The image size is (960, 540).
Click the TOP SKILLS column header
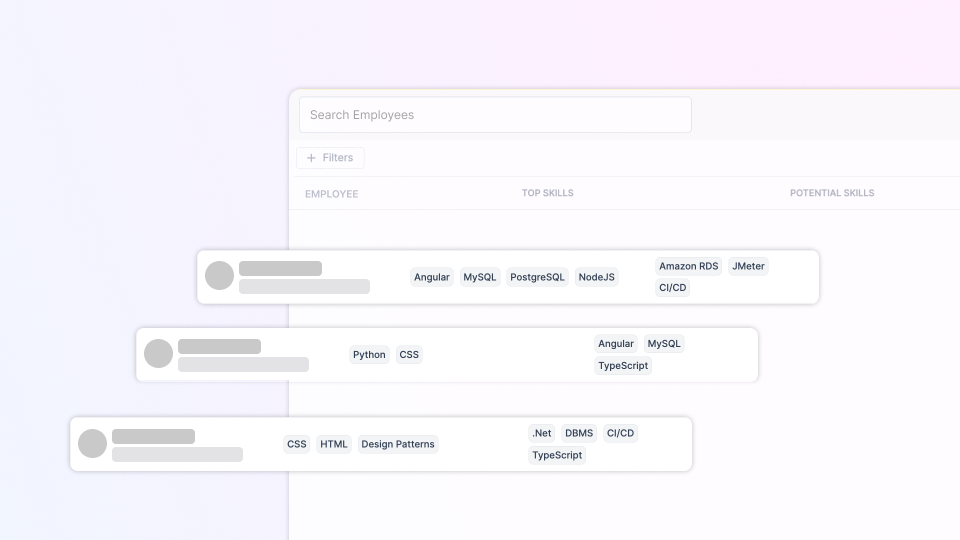click(x=547, y=193)
